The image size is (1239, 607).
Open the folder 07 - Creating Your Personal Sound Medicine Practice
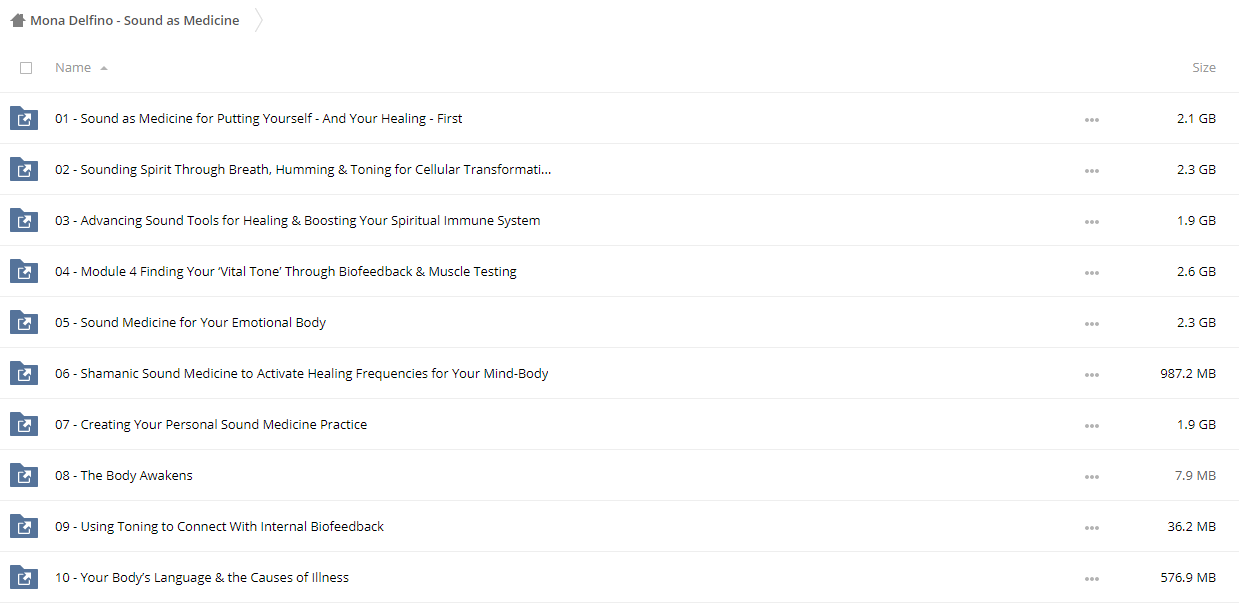211,425
